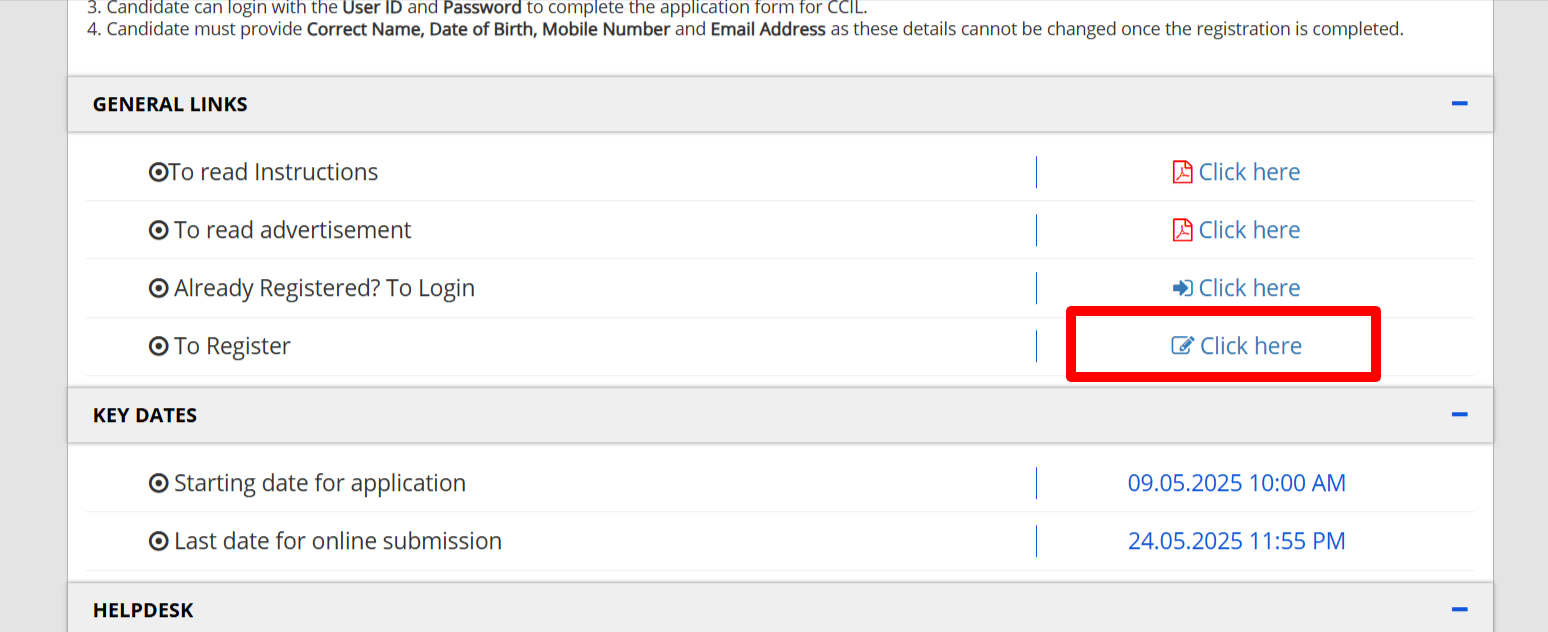The height and width of the screenshot is (632, 1548).
Task: Click the starting date 09.05.2025 10:00 AM
Action: 1236,483
